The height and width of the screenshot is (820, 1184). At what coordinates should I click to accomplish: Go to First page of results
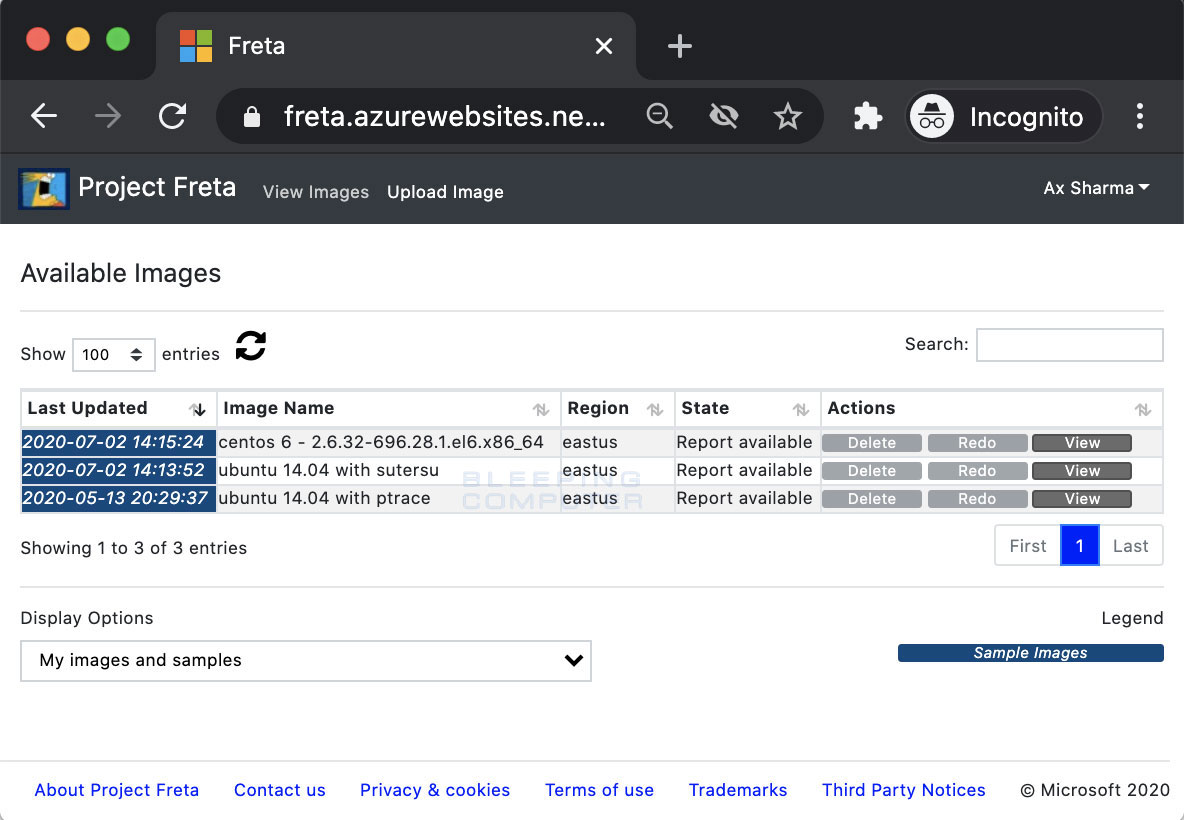(1028, 545)
